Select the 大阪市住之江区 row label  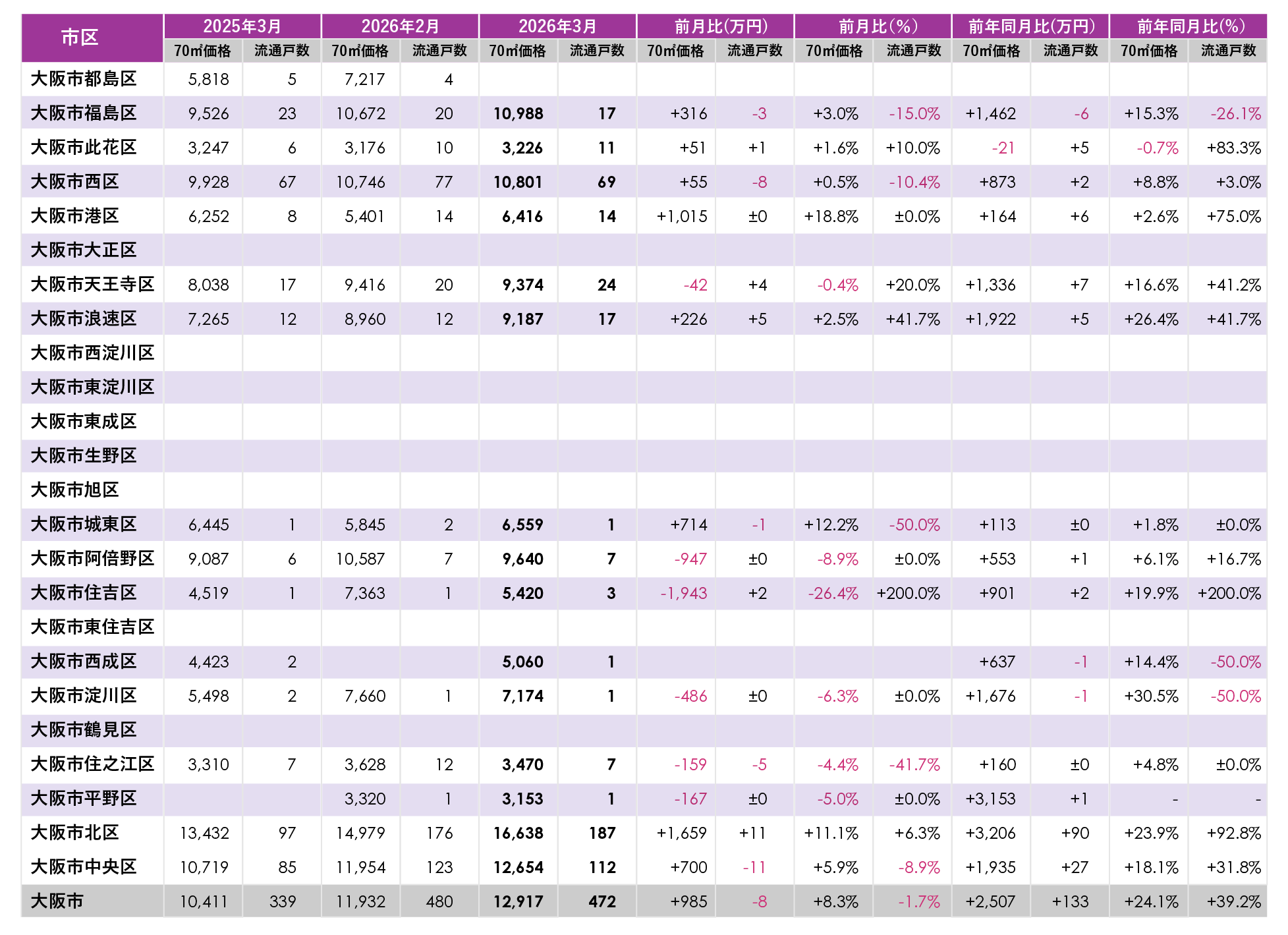92,764
